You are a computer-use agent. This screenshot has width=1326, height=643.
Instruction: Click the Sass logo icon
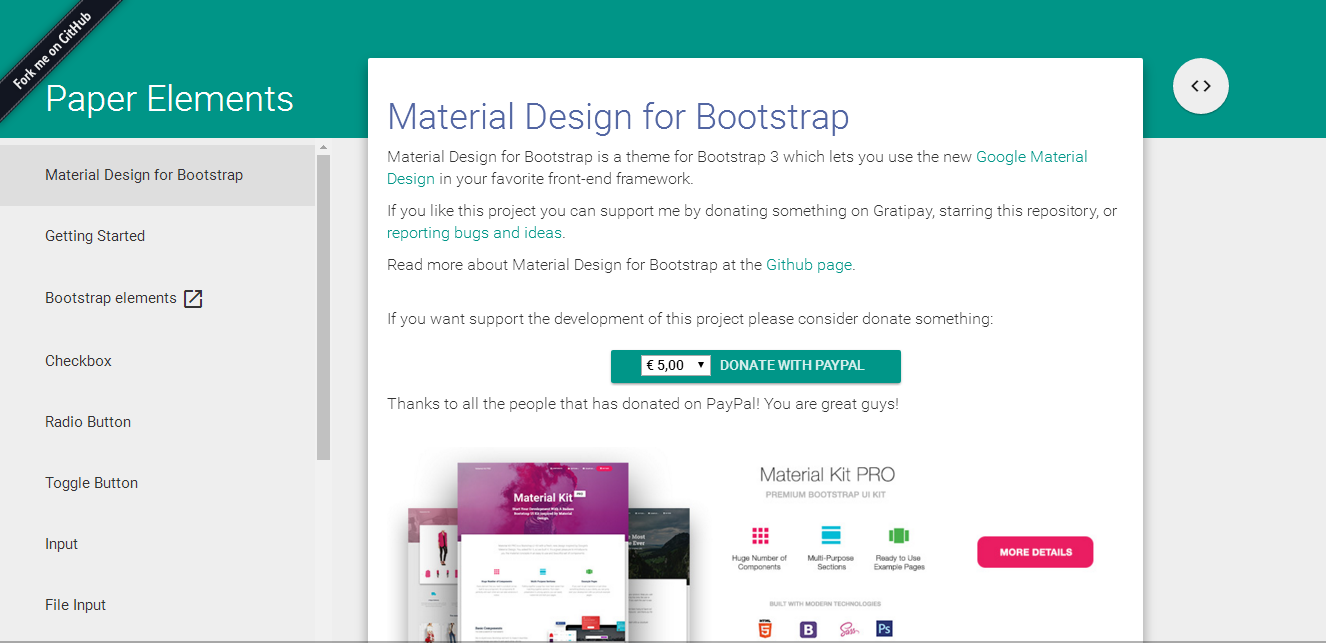[x=849, y=629]
